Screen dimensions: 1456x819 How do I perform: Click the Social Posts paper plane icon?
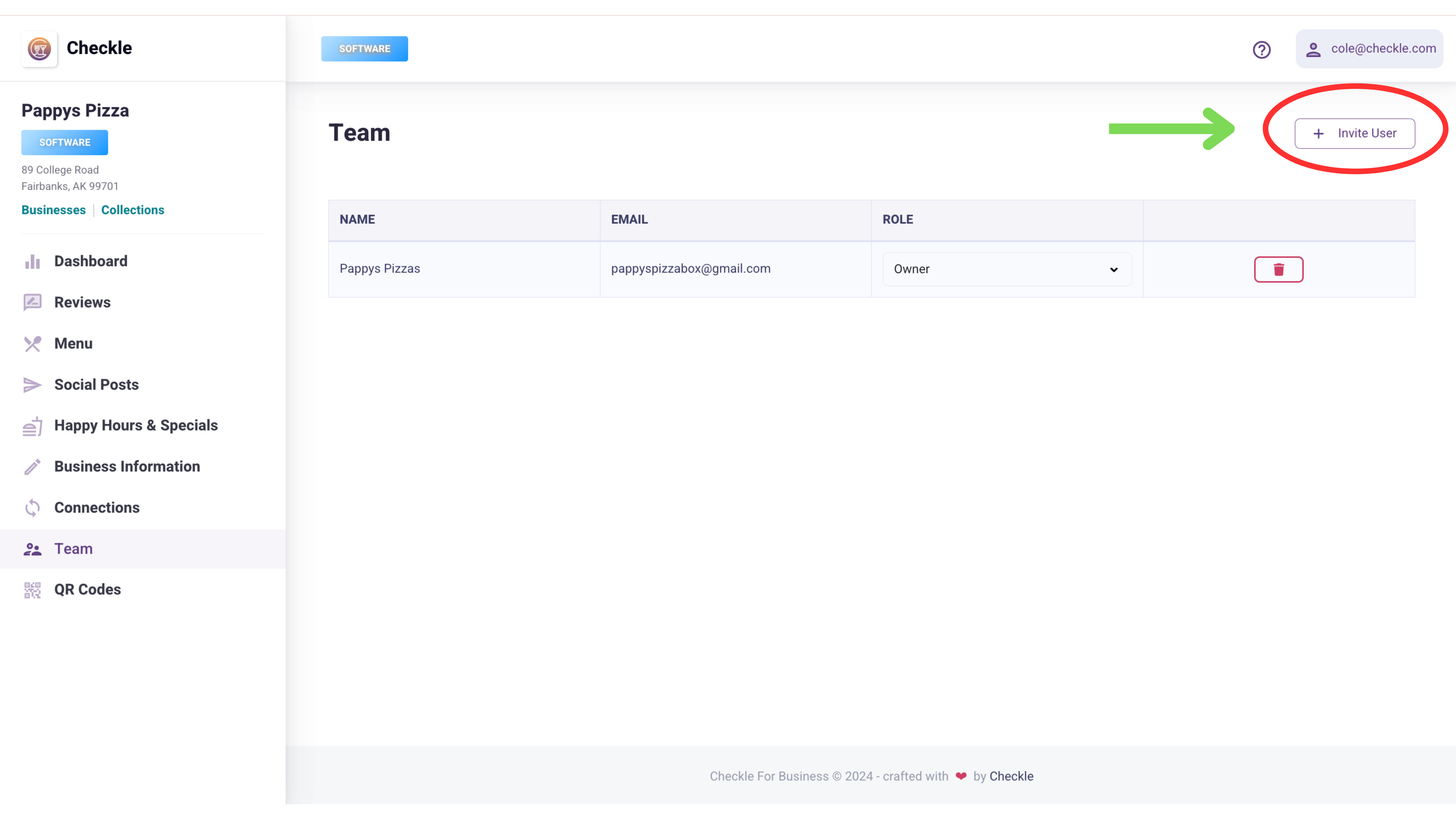32,385
